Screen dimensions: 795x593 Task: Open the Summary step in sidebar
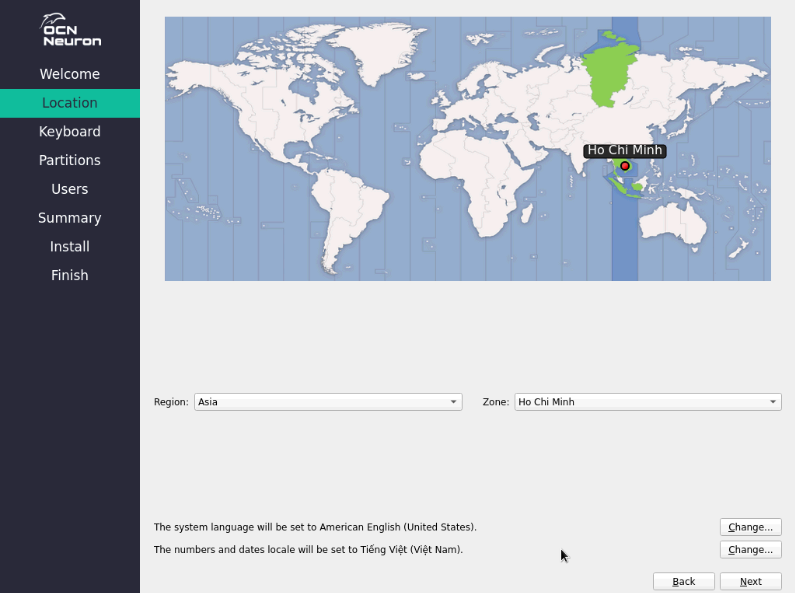[x=69, y=218]
